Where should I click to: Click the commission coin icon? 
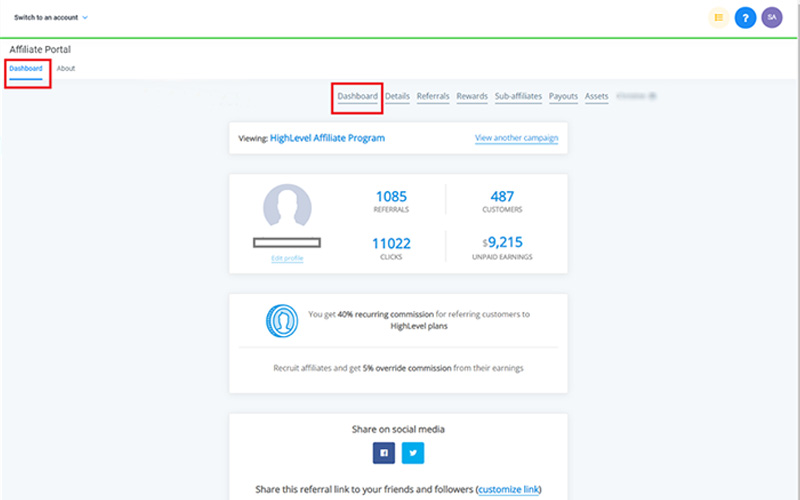coord(282,321)
